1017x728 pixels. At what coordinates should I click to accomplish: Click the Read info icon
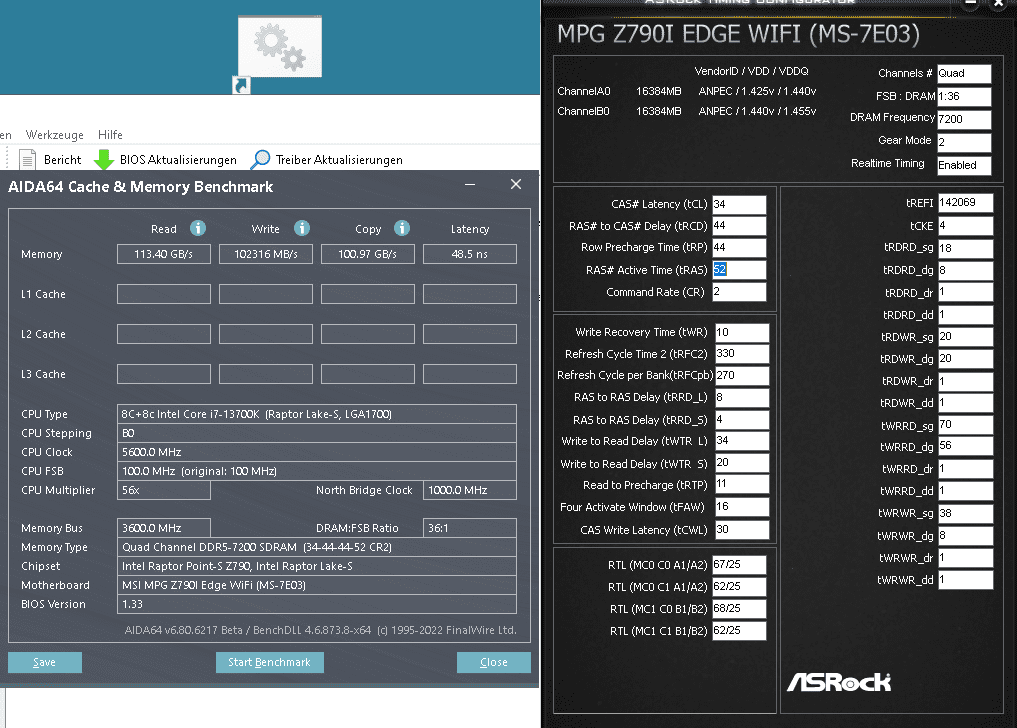(198, 228)
